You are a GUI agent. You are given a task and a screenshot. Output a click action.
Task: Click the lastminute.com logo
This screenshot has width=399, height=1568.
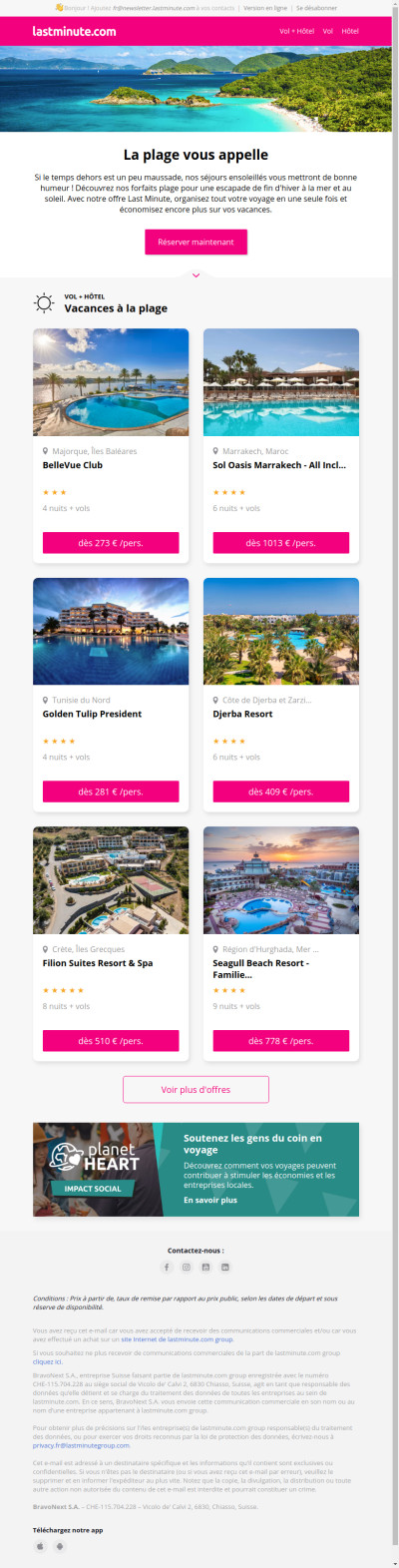click(74, 31)
